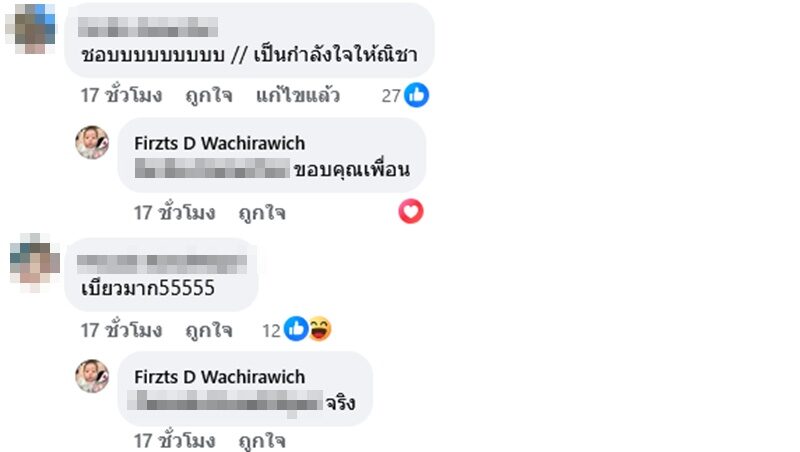Open the red heart reaction on ขอบคุณเพื่อน reply
Image resolution: width=800 pixels, height=452 pixels.
pos(411,211)
